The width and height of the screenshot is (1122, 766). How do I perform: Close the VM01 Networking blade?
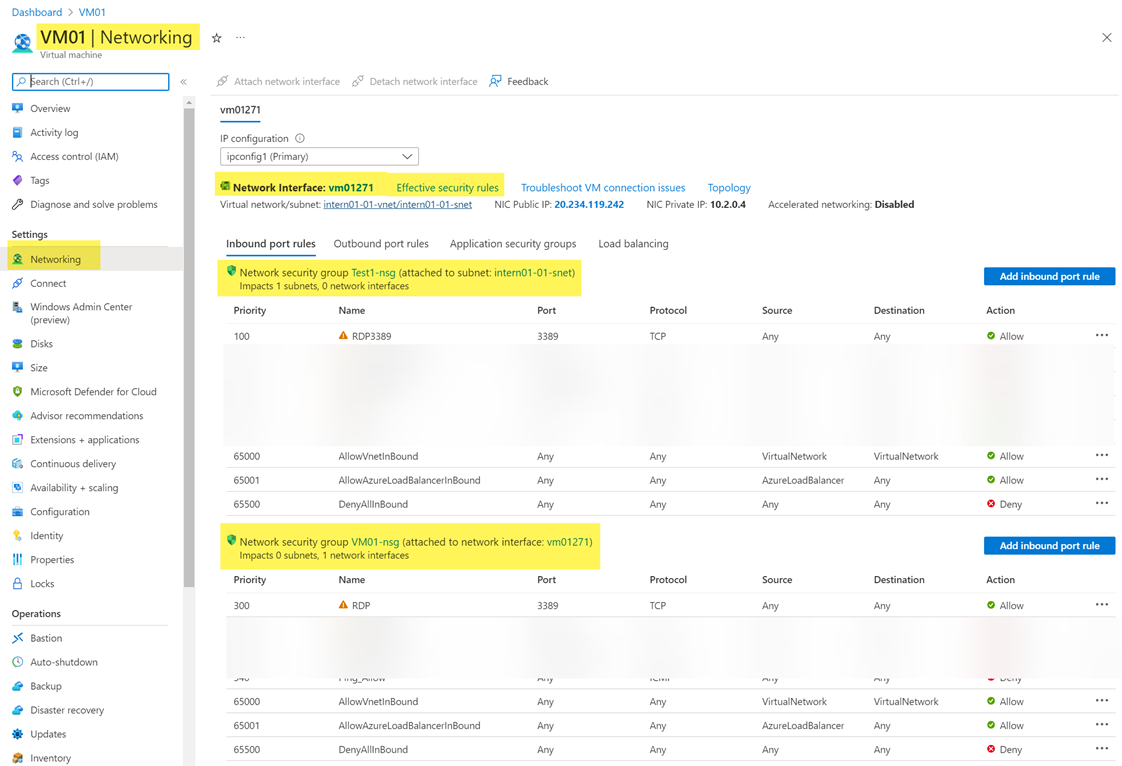(x=1106, y=38)
